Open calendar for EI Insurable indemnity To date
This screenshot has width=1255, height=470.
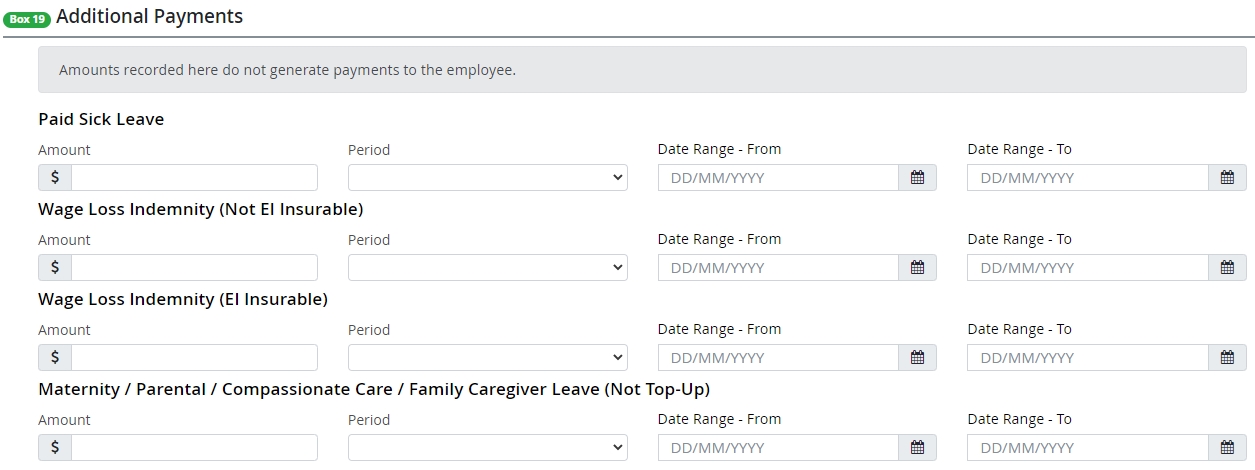click(1227, 358)
